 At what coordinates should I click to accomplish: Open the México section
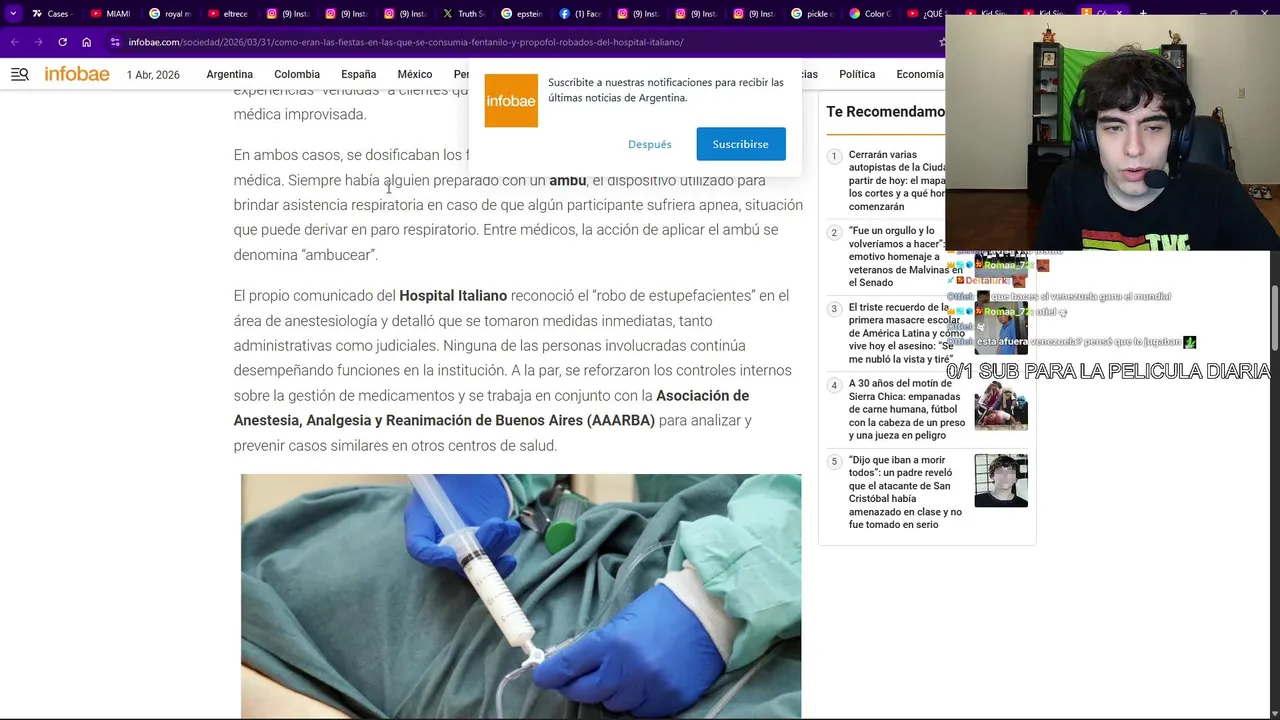click(415, 75)
